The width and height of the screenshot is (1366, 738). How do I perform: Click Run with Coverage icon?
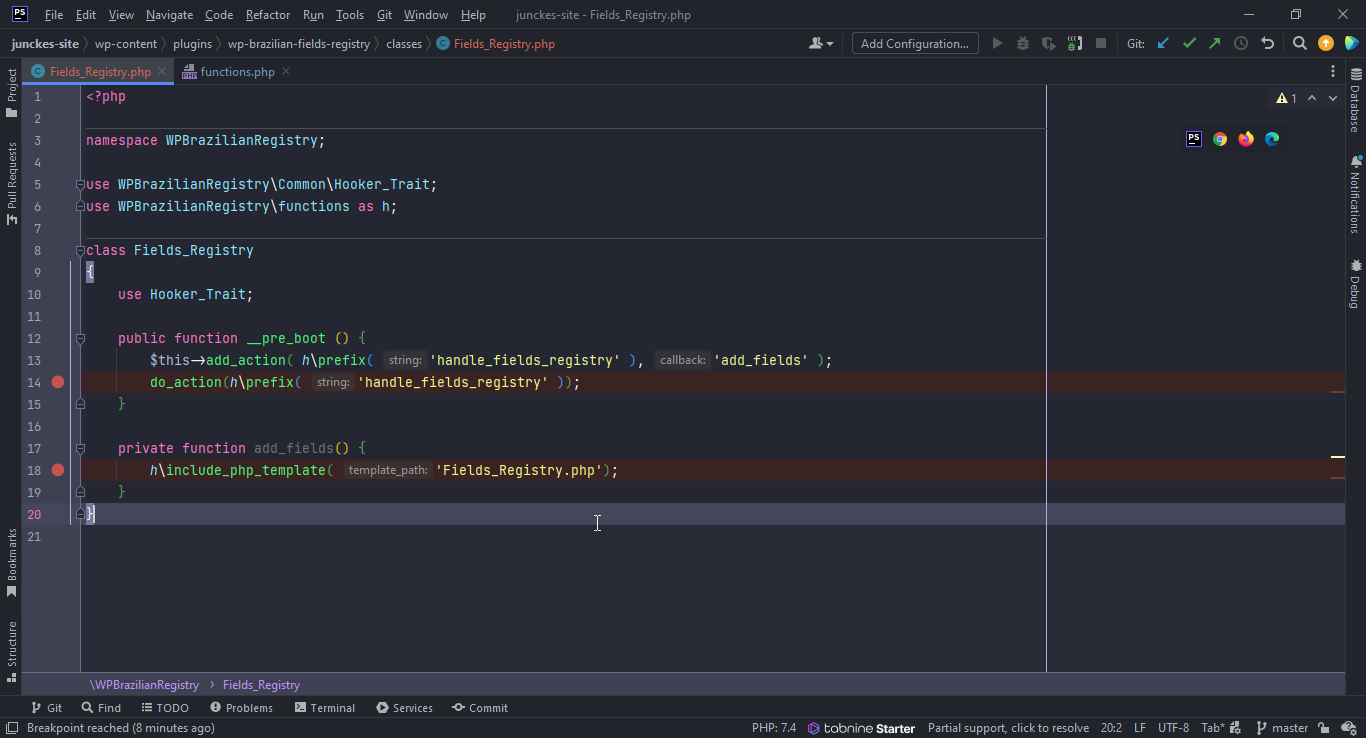[x=1048, y=43]
